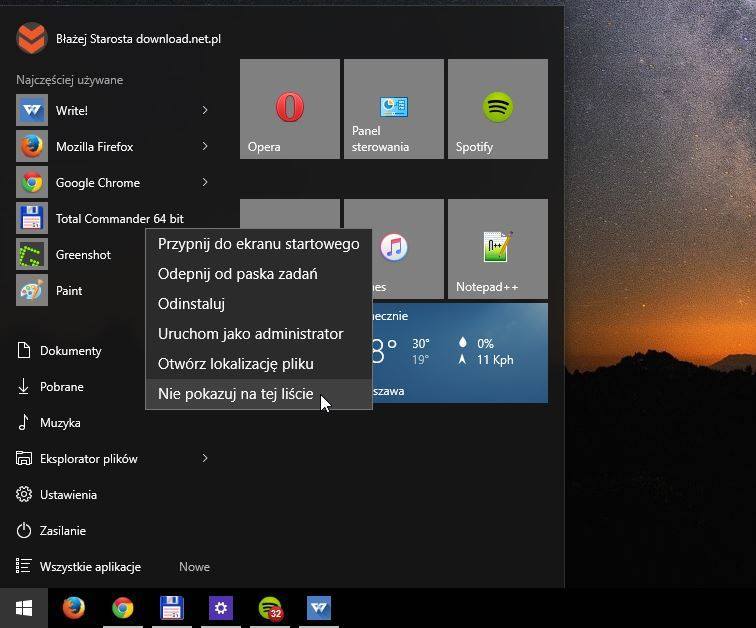The image size is (756, 628).
Task: Click the Opera tile
Action: (x=290, y=109)
